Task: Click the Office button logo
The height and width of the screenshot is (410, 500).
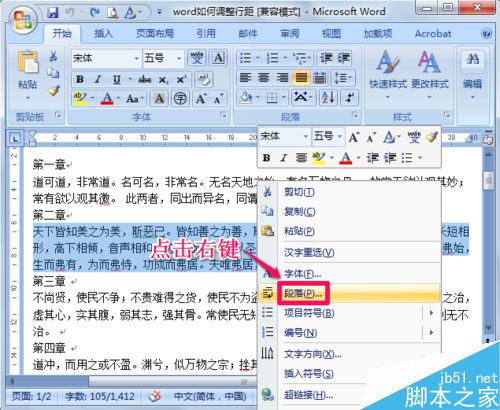Action: [x=23, y=20]
